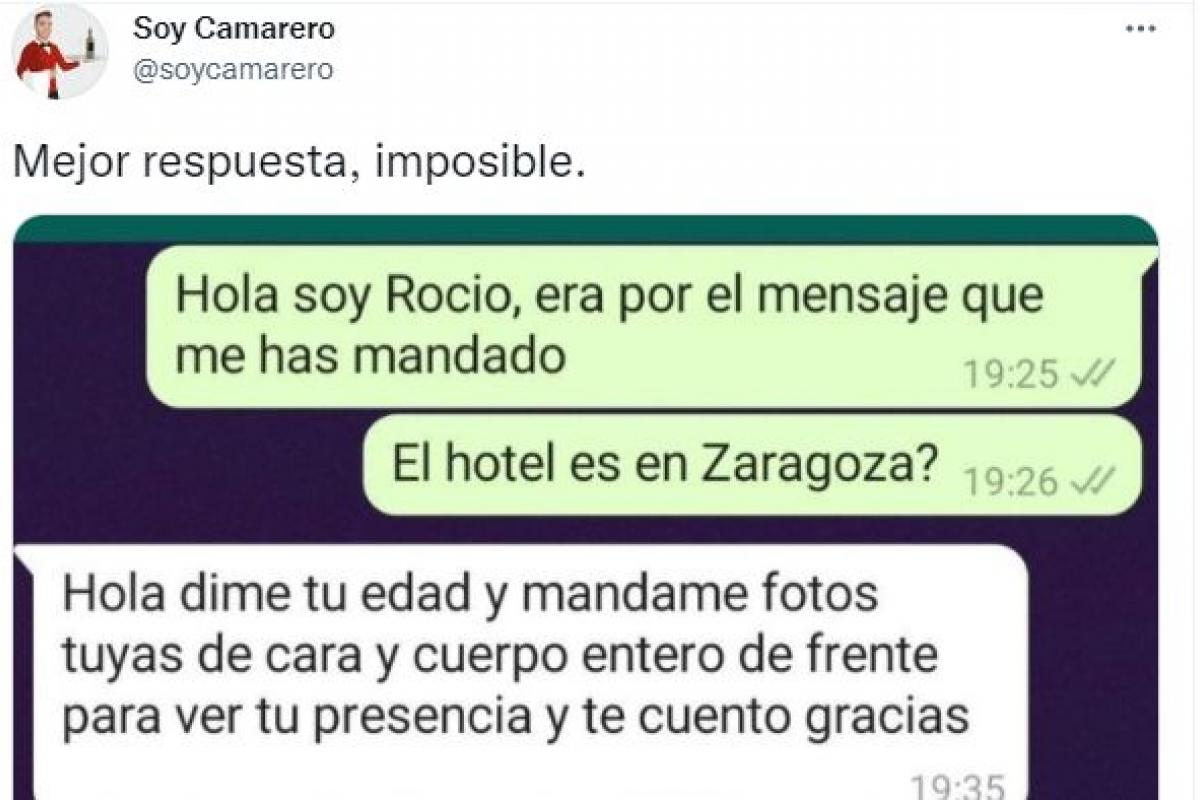The height and width of the screenshot is (800, 1200).
Task: Click the 19:26 message timestamp
Action: (1010, 484)
